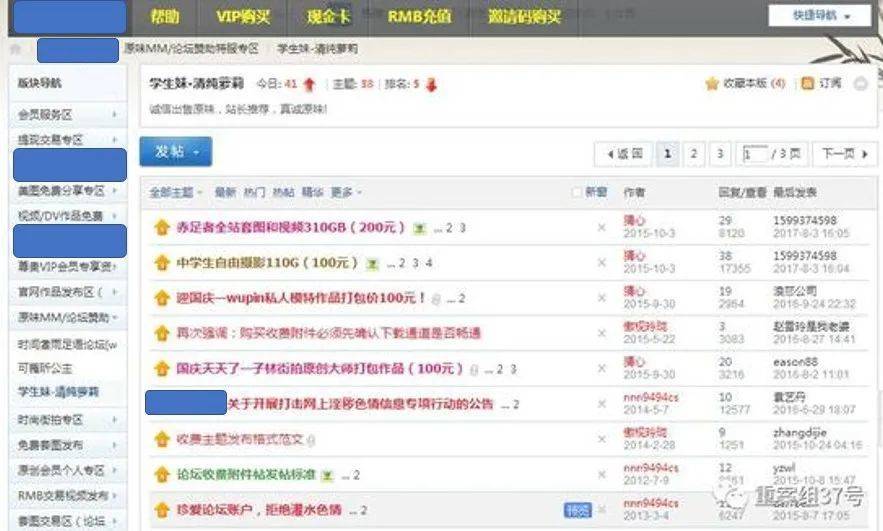The height and width of the screenshot is (531, 883).
Task: Switch to the 最新 filter tab
Action: (225, 193)
